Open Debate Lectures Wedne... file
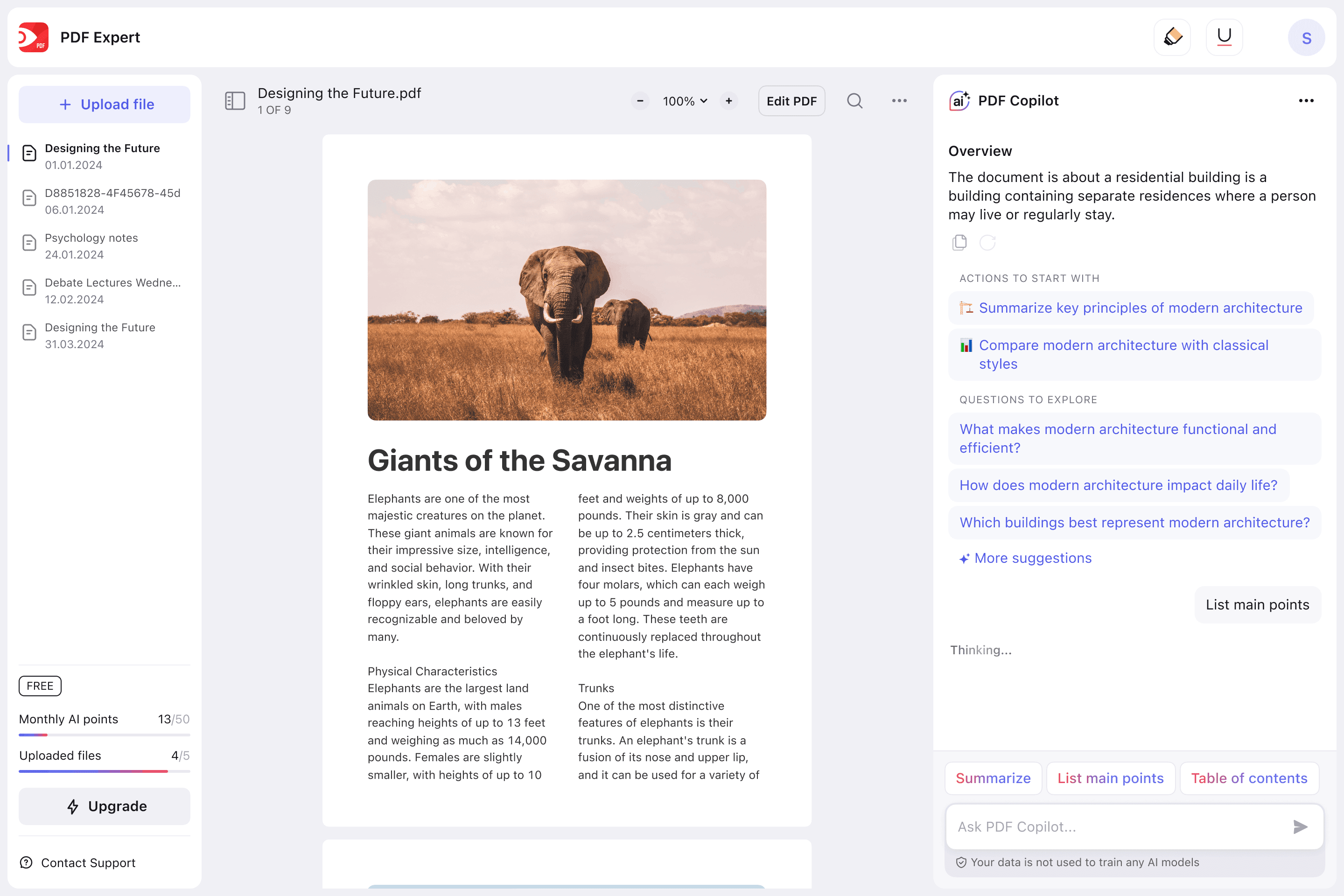This screenshot has height=896, width=1344. [105, 291]
